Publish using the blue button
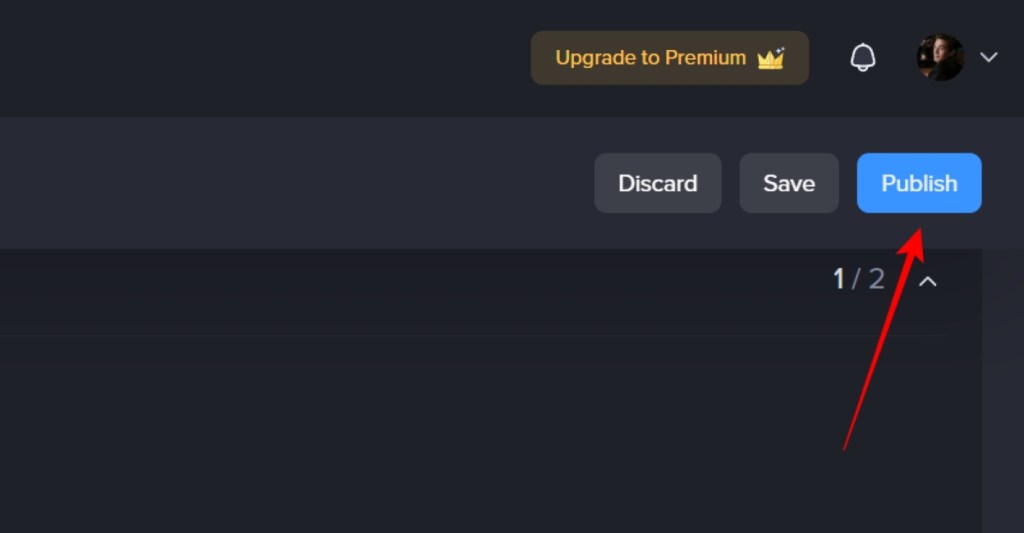The width and height of the screenshot is (1024, 533). (x=919, y=183)
